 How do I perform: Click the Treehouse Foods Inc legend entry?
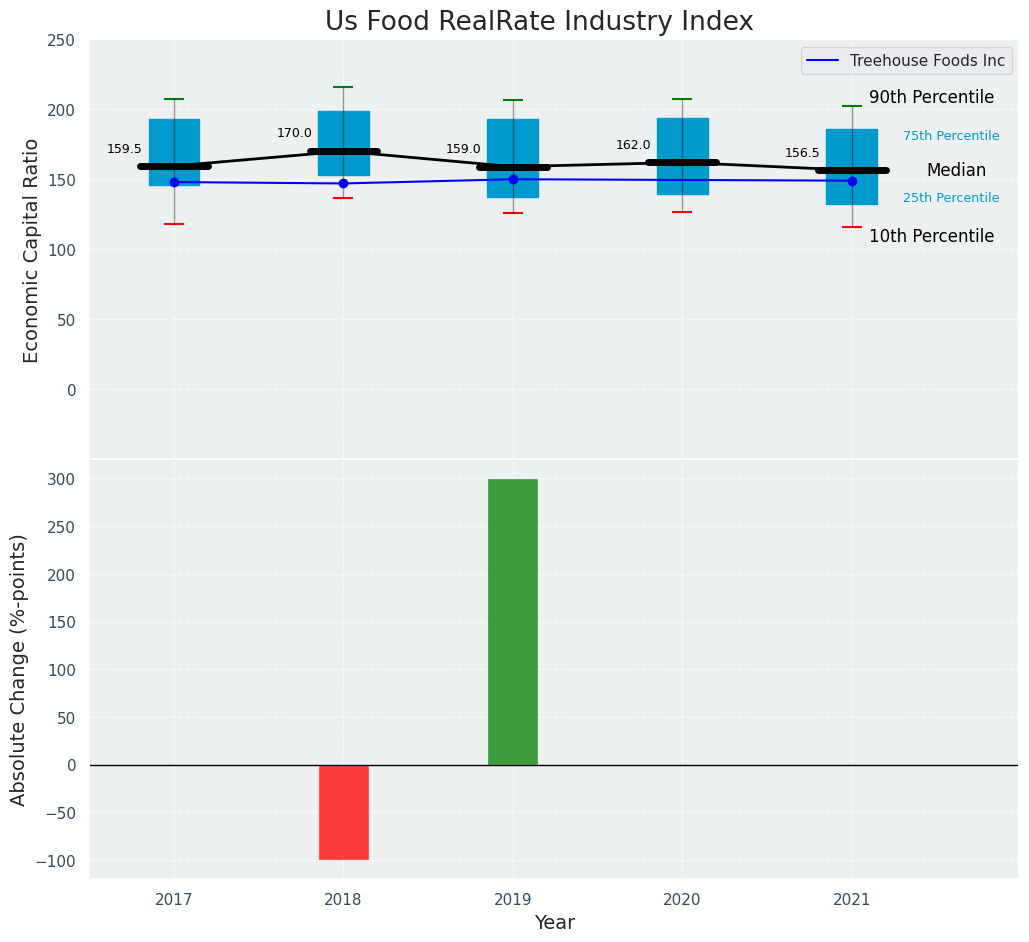tap(926, 61)
